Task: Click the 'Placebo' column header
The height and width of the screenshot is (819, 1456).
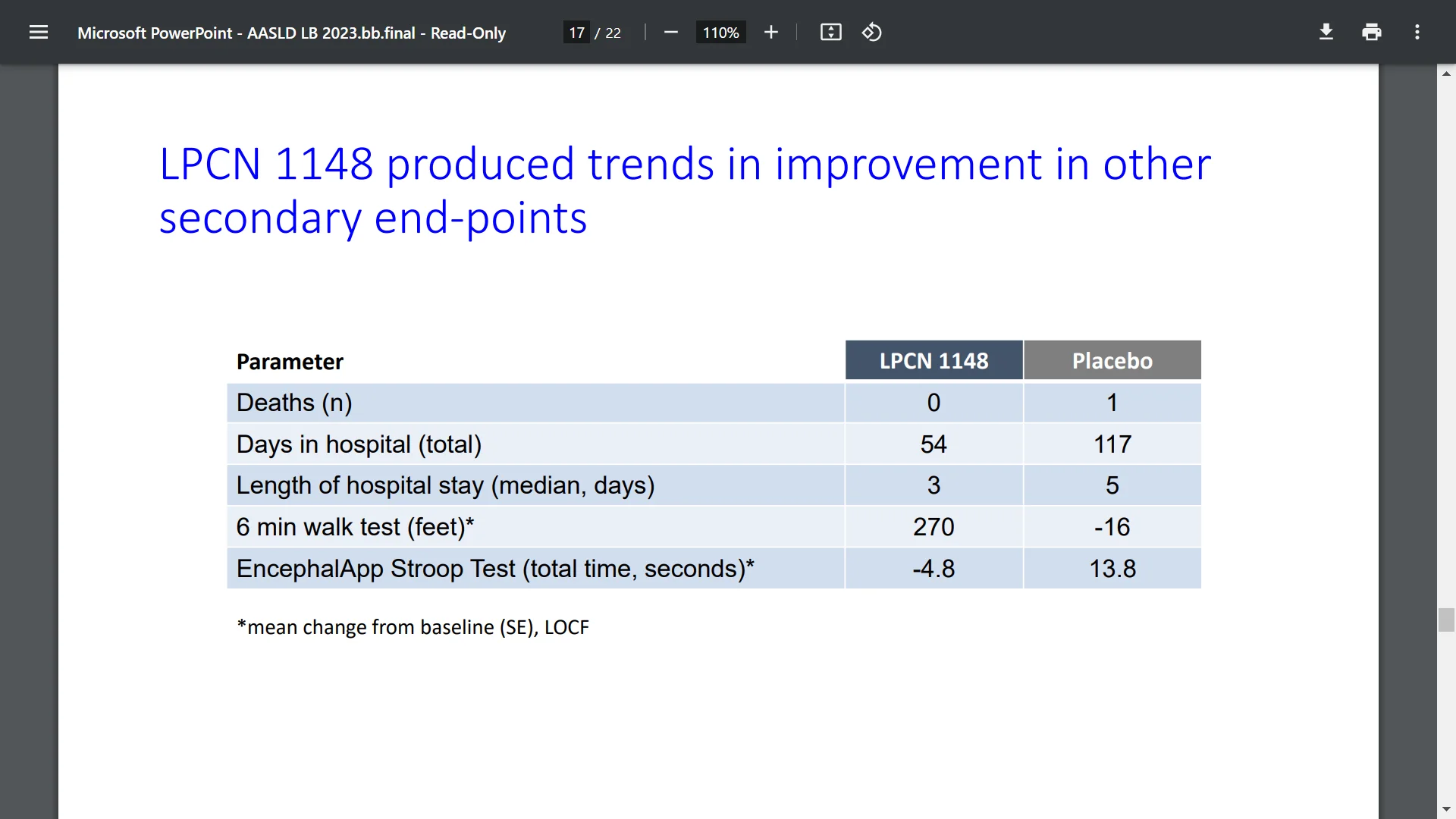Action: point(1112,360)
